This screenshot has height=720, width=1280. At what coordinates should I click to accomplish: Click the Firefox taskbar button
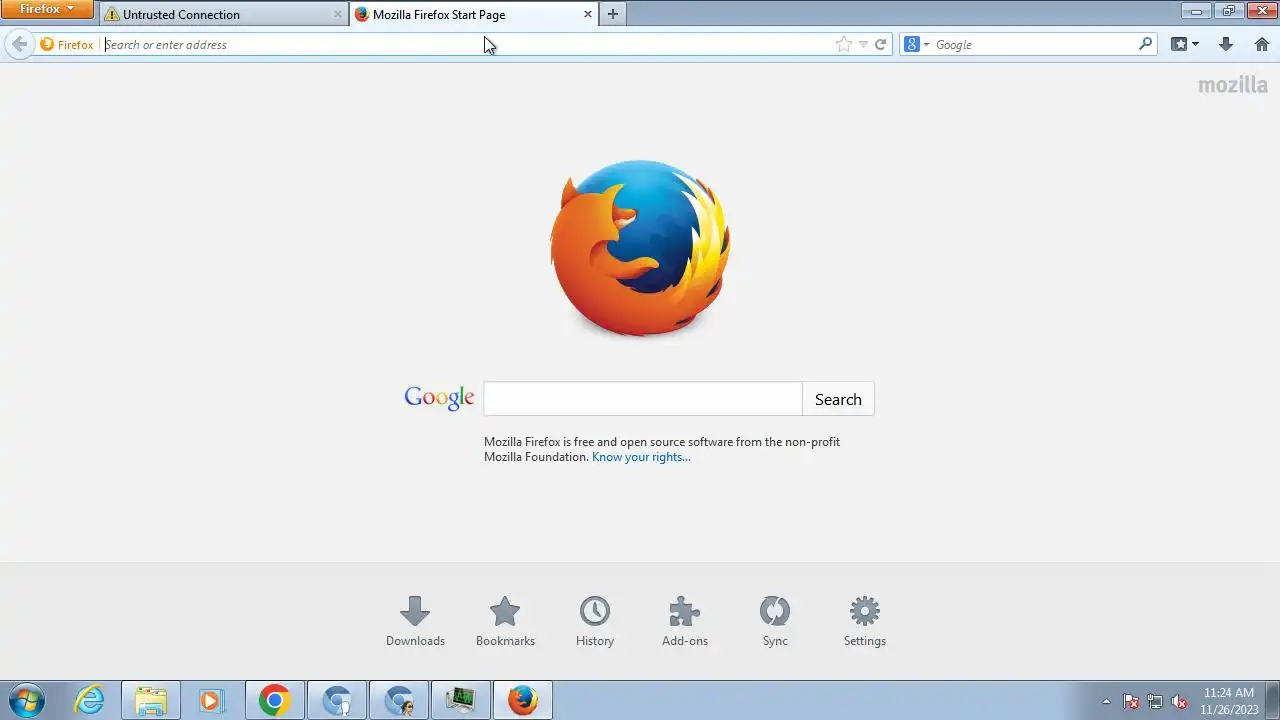coord(523,700)
